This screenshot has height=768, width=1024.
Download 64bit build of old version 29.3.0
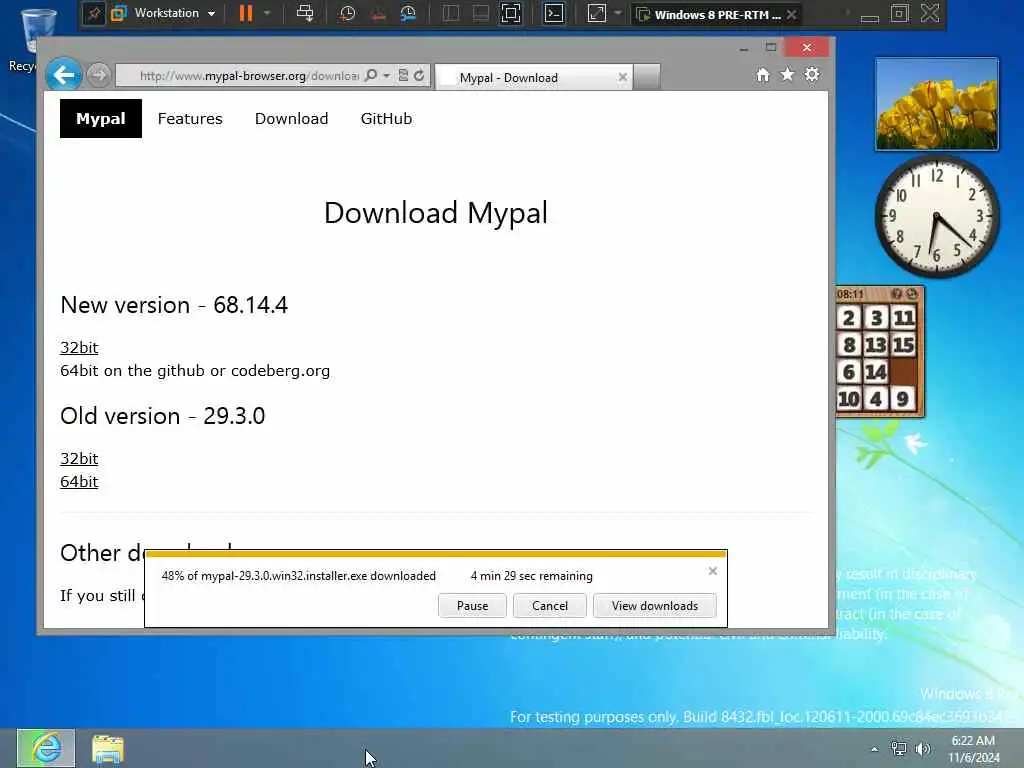tap(79, 481)
